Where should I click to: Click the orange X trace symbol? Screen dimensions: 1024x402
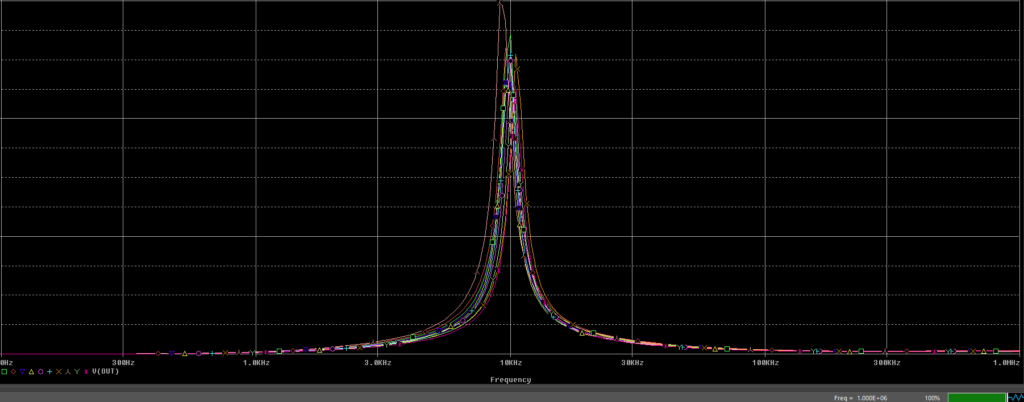pos(58,371)
